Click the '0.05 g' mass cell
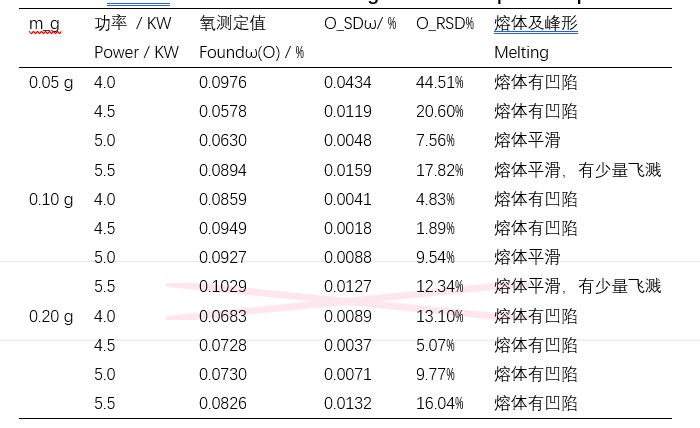The image size is (700, 428). 51,83
